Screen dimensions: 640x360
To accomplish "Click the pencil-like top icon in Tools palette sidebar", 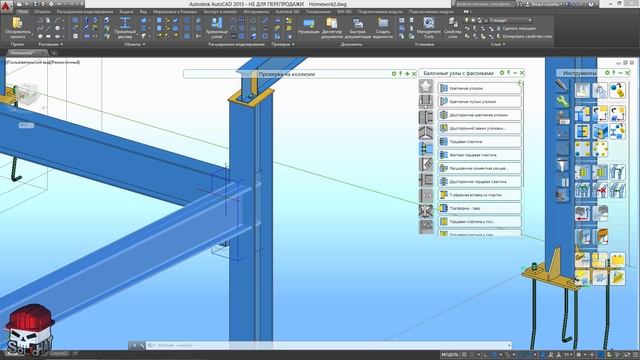I will click(x=562, y=85).
